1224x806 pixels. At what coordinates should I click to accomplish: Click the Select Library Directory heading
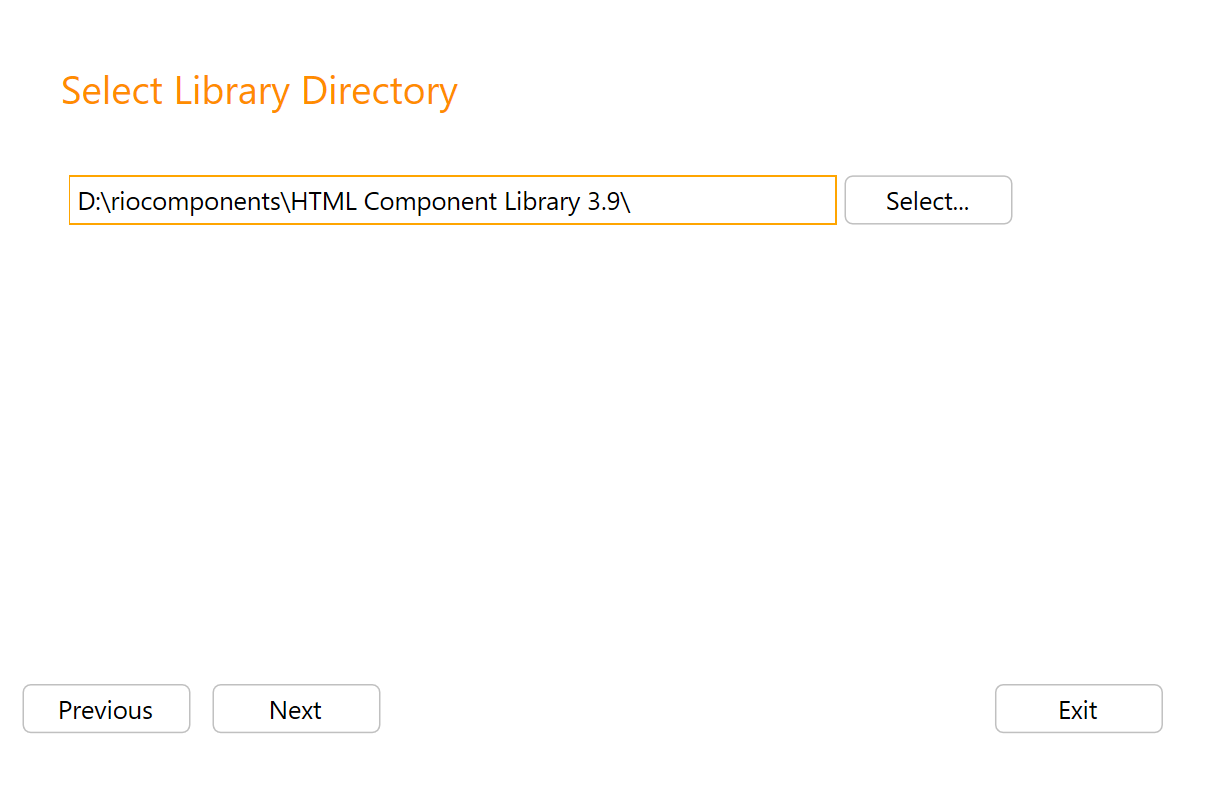259,91
